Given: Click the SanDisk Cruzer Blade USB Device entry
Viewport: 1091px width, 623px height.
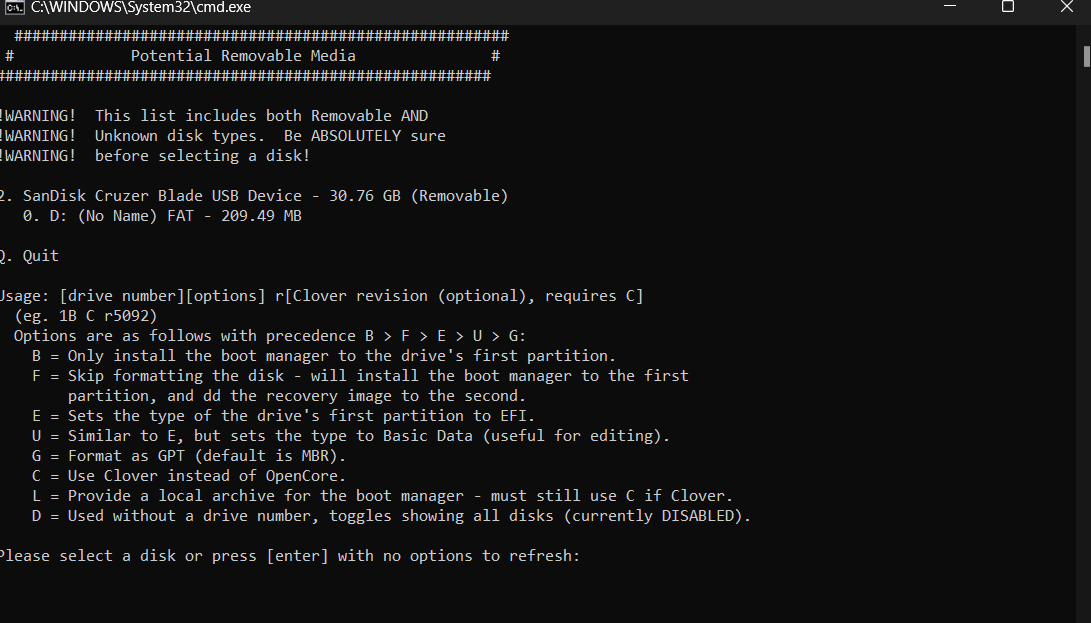Looking at the screenshot, I should coord(255,195).
